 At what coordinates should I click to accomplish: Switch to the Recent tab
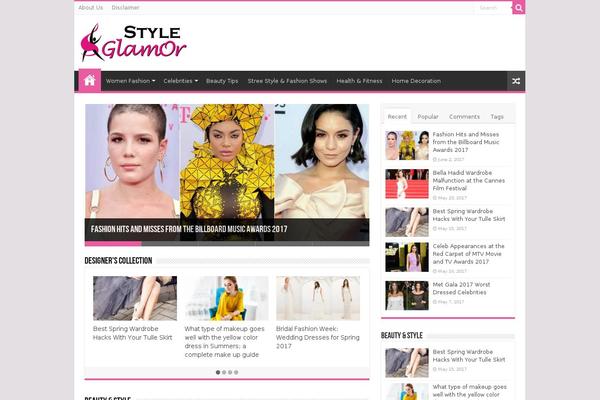tap(397, 116)
